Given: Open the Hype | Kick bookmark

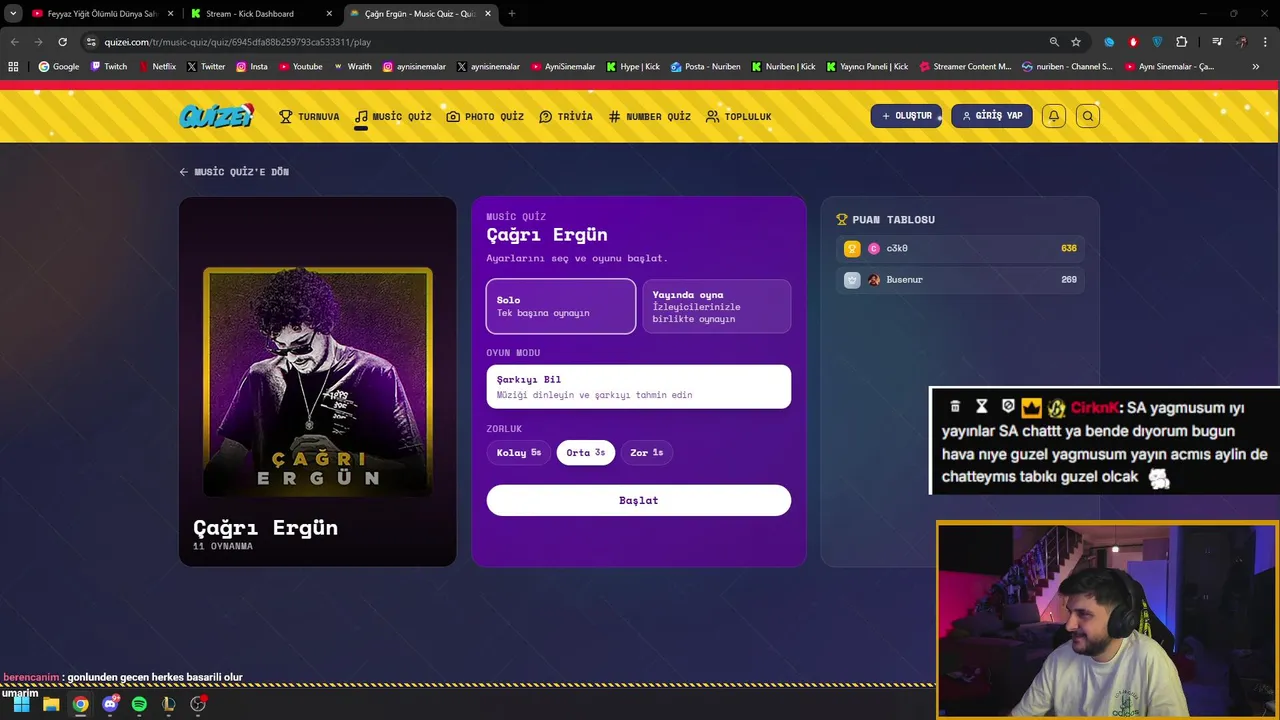Looking at the screenshot, I should pos(633,67).
